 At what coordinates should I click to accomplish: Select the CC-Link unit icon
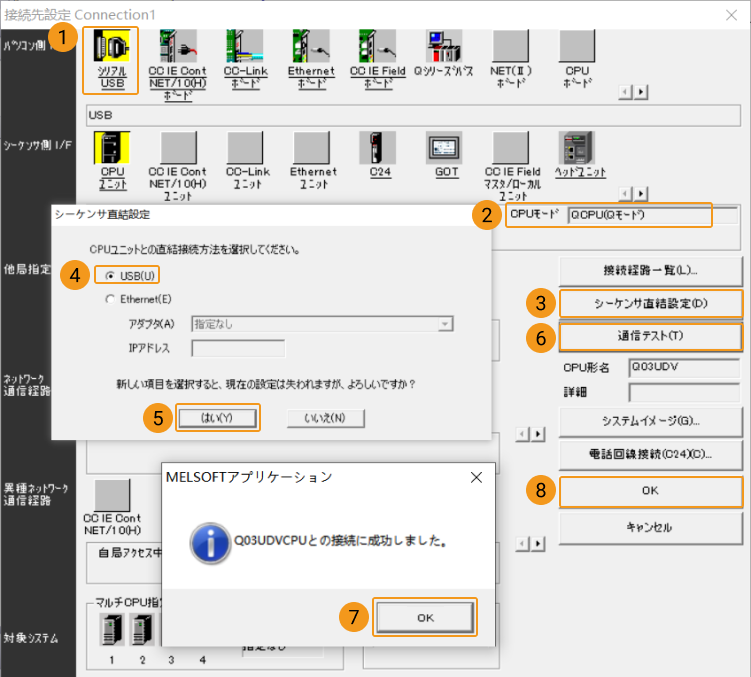245,148
